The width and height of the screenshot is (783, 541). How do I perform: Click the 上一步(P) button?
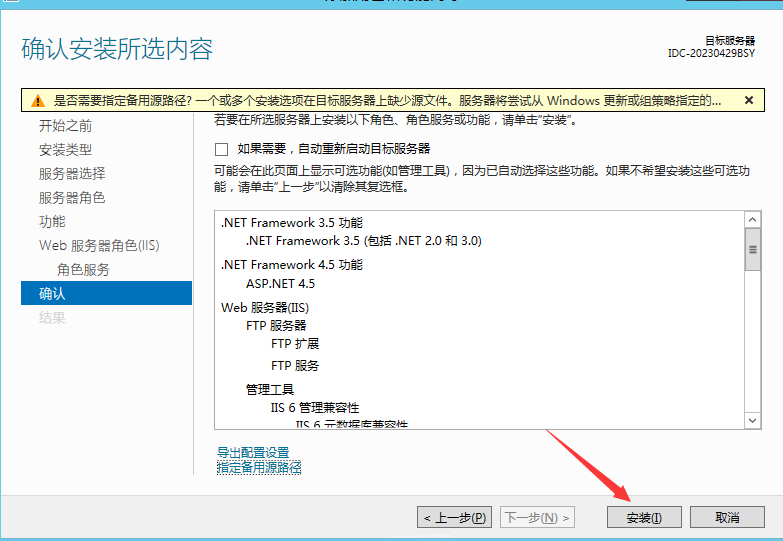(x=454, y=518)
